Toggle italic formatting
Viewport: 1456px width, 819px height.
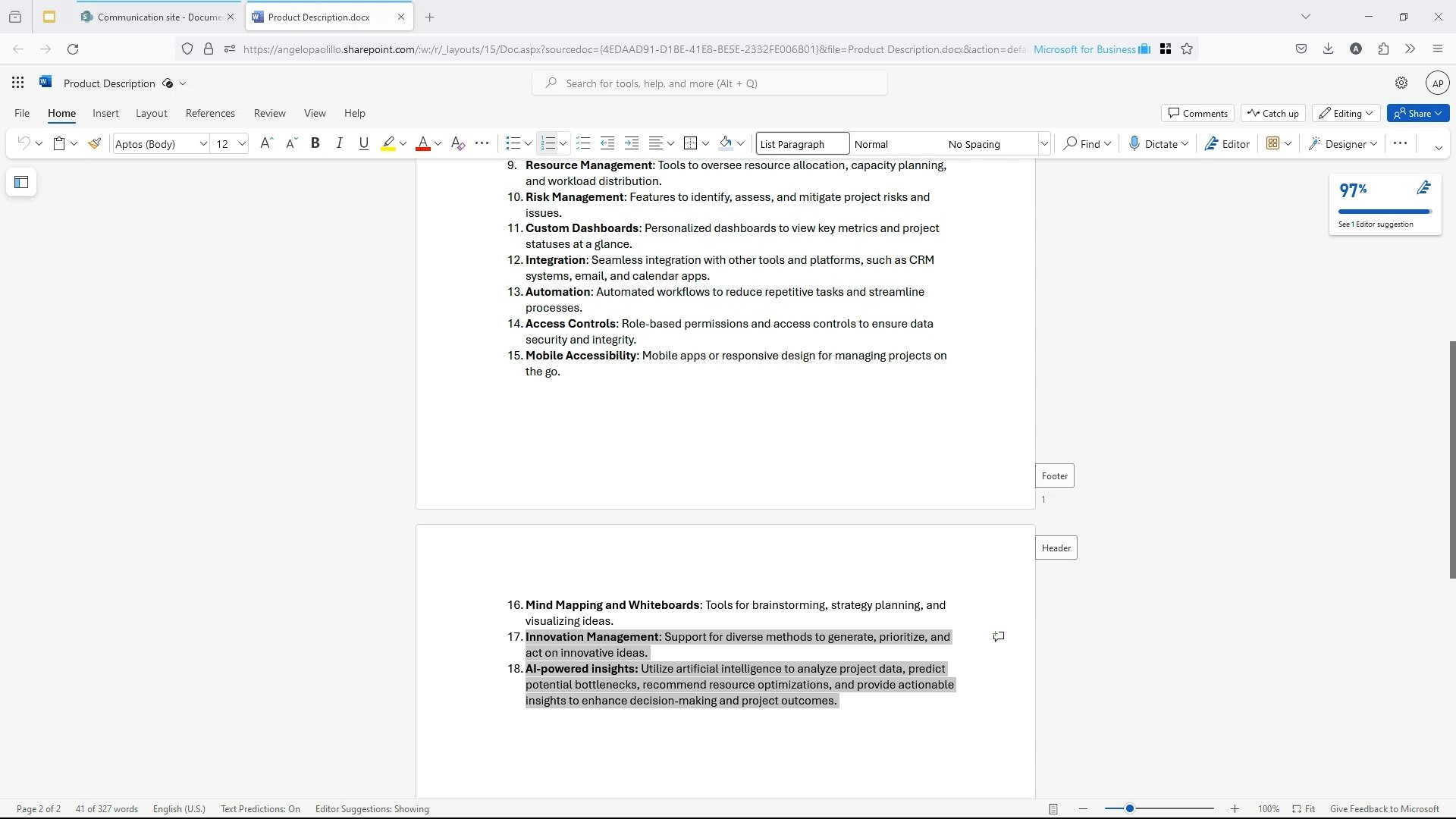pos(339,143)
